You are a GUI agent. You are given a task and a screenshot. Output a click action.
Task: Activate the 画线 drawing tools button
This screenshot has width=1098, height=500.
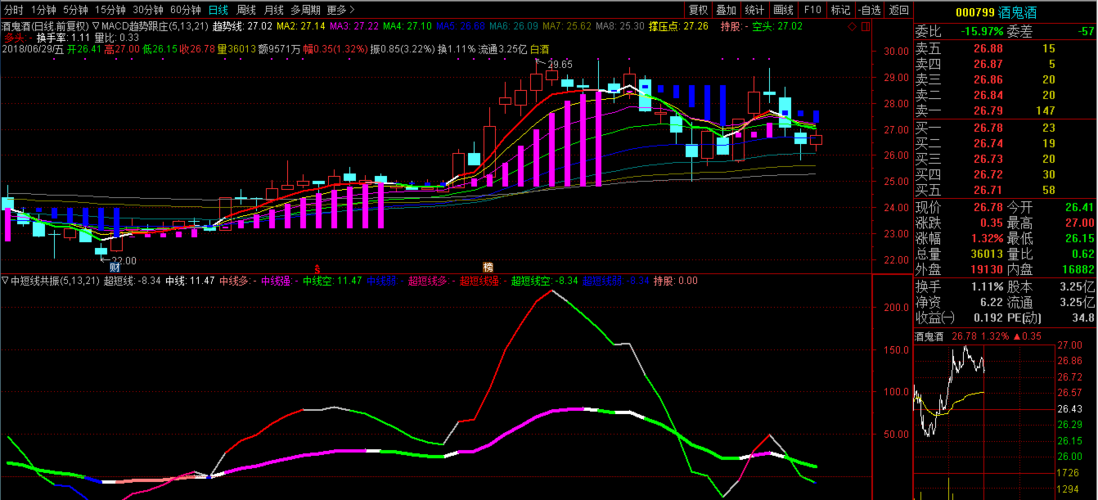783,10
